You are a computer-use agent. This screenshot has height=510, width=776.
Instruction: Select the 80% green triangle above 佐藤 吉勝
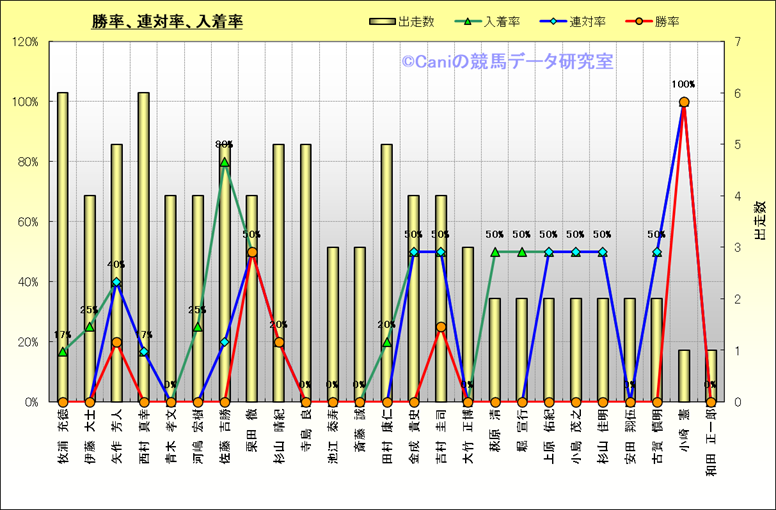coord(224,162)
